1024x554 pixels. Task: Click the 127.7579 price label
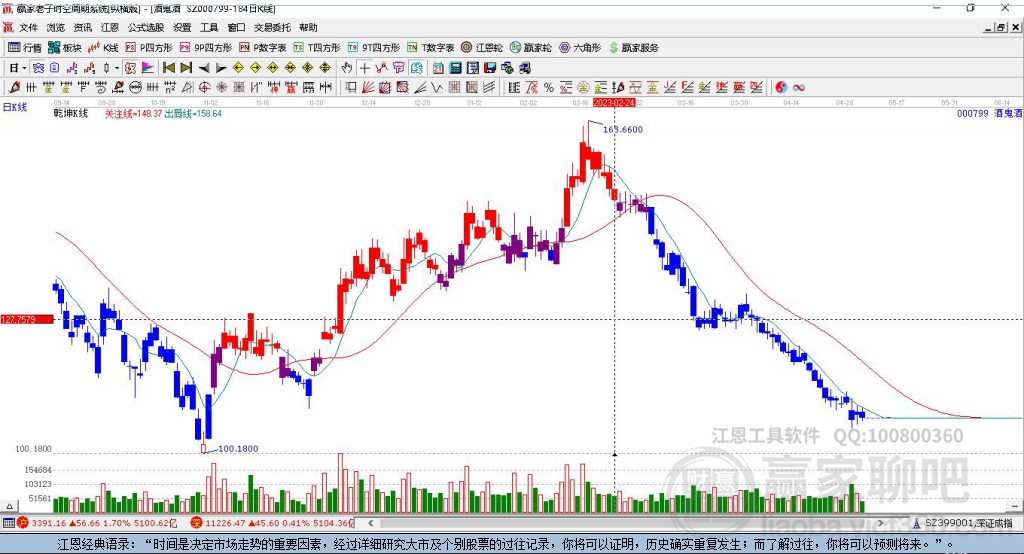pyautogui.click(x=27, y=319)
